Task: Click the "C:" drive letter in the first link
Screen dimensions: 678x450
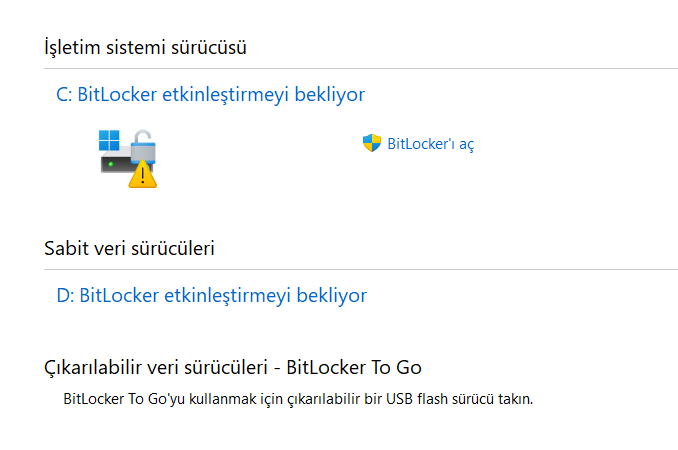Action: [x=64, y=95]
